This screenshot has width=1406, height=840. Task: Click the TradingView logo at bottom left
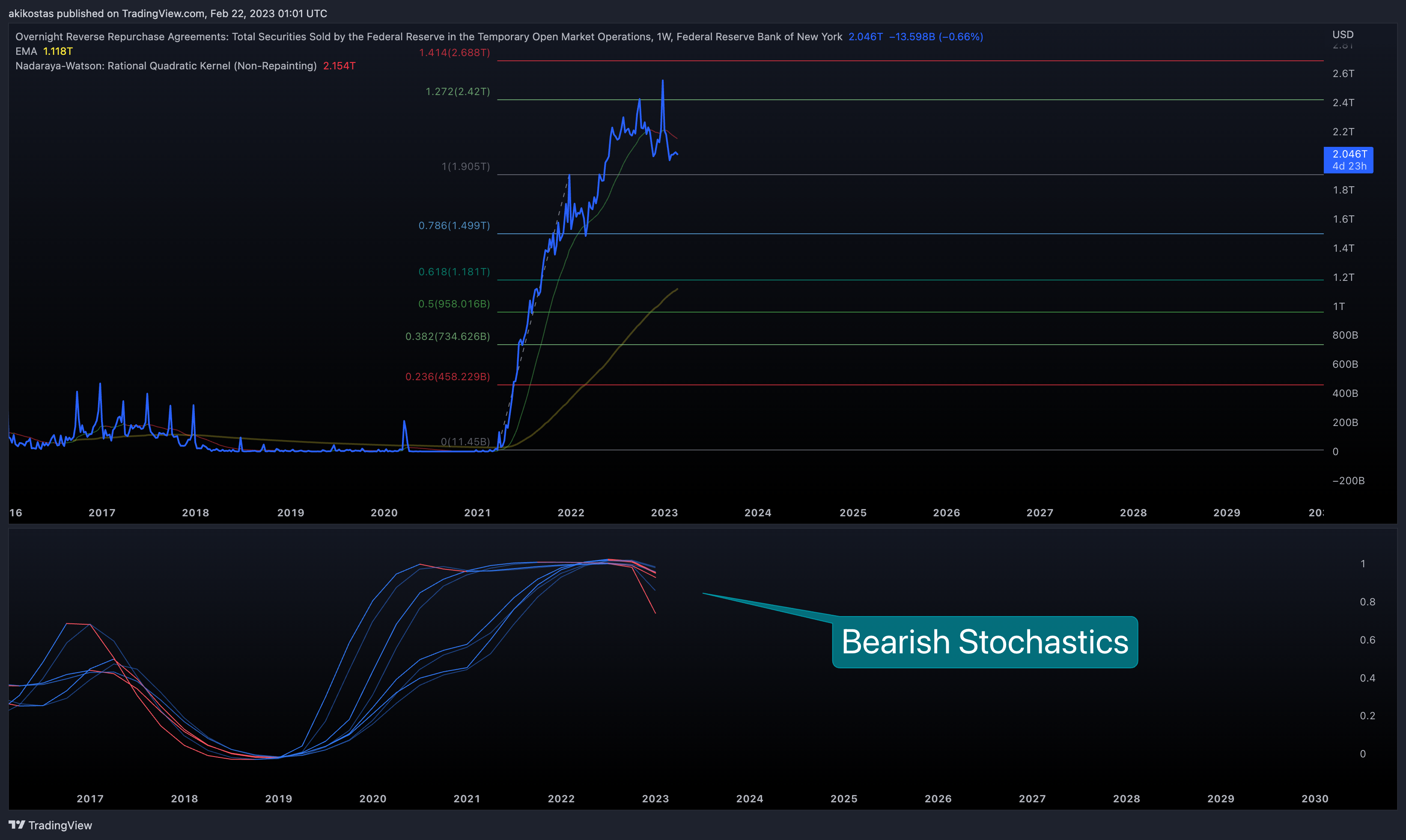click(x=51, y=825)
